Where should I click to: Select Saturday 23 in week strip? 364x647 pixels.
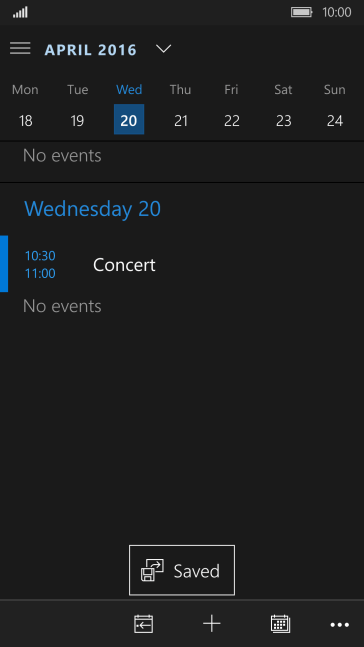point(284,120)
